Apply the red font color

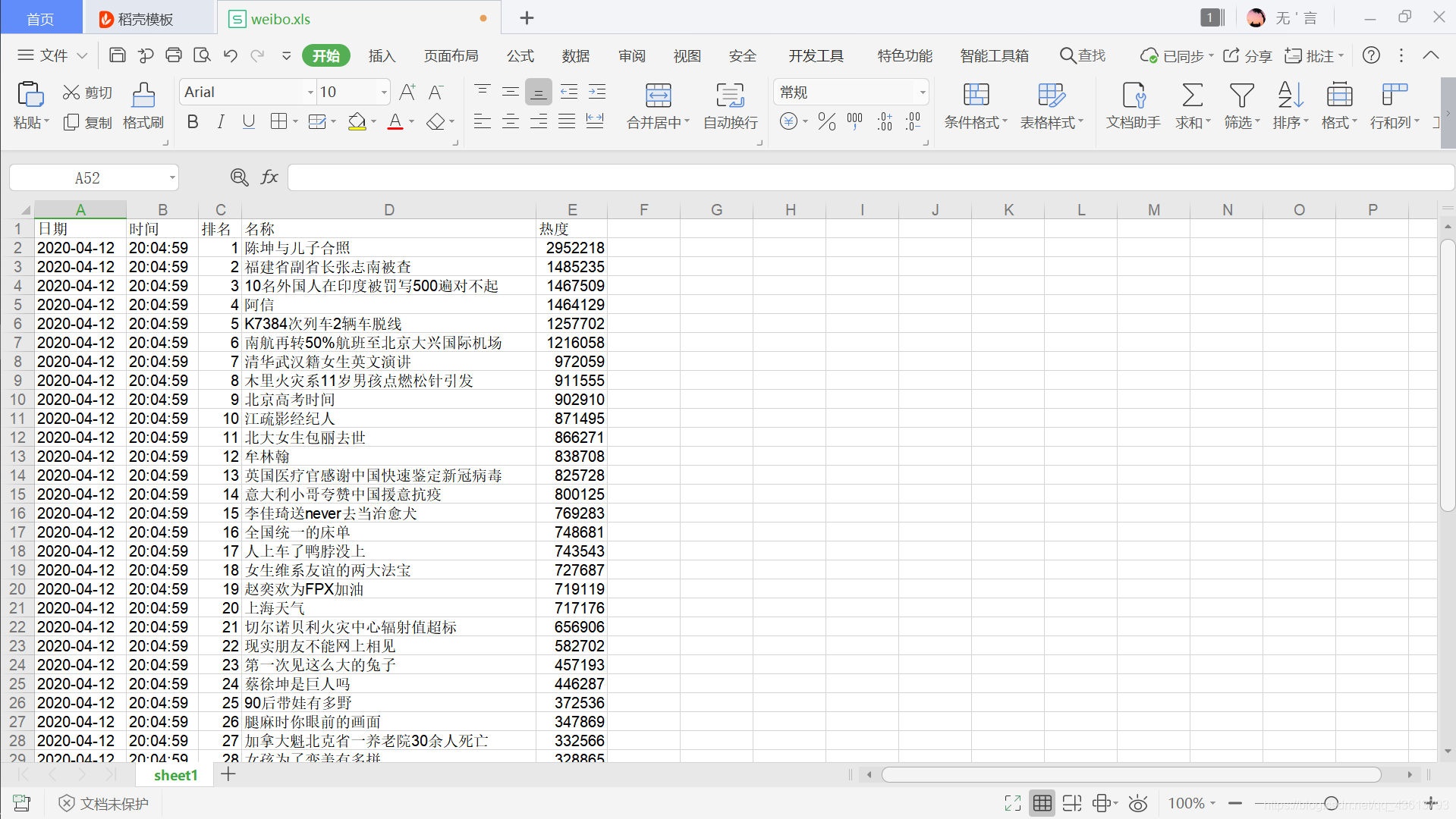tap(395, 121)
